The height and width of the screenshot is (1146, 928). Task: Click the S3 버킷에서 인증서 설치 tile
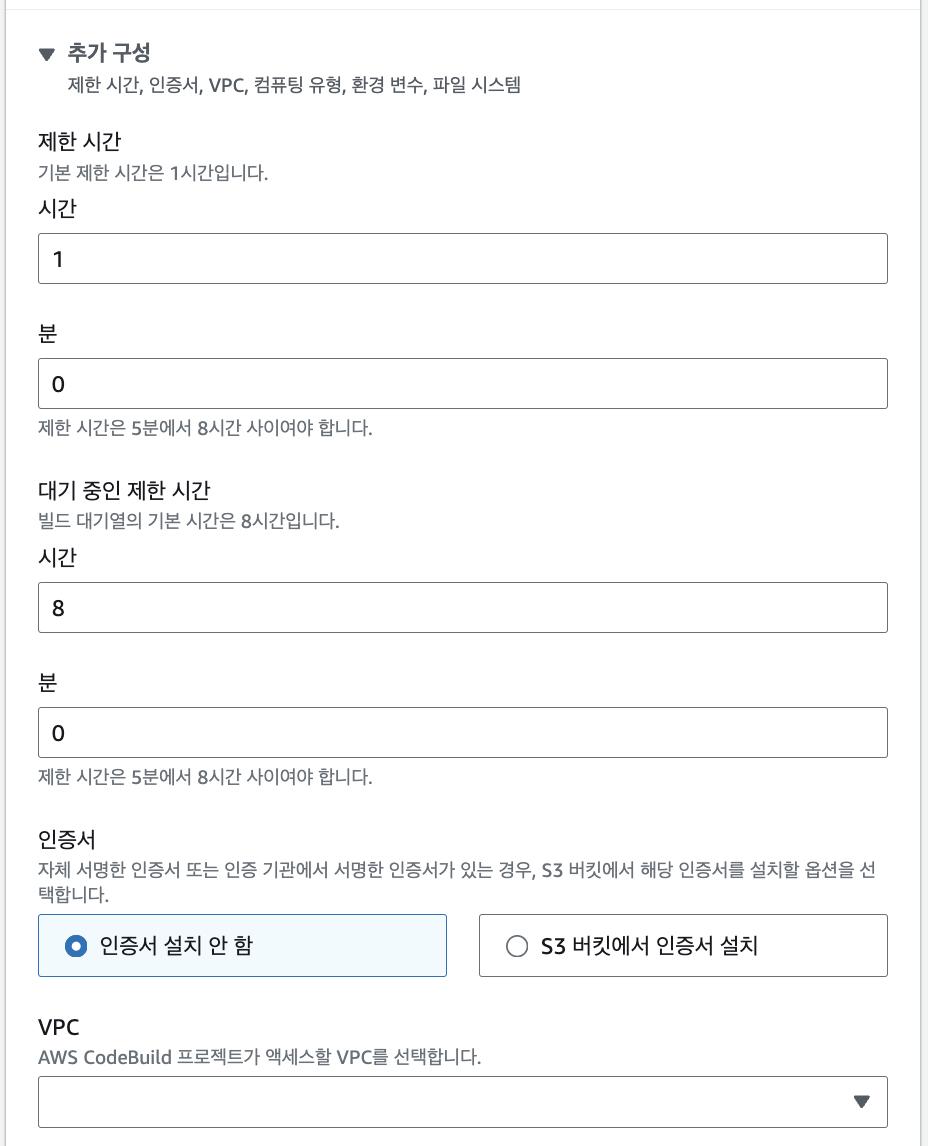[683, 945]
